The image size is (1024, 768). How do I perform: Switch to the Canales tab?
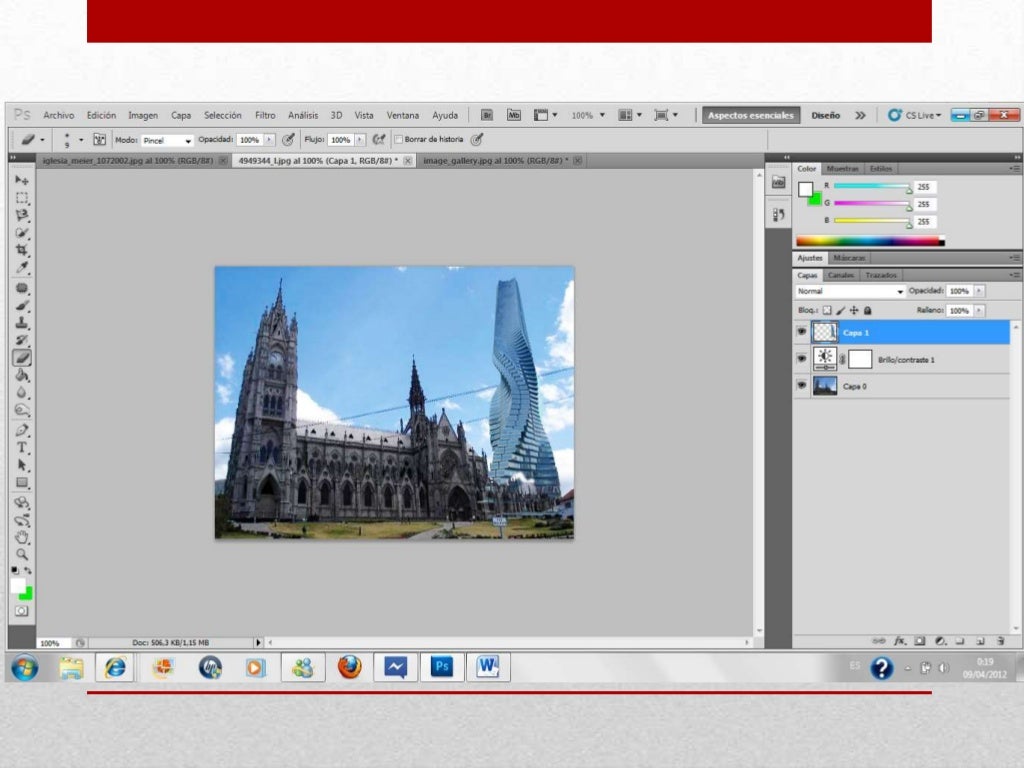point(840,276)
